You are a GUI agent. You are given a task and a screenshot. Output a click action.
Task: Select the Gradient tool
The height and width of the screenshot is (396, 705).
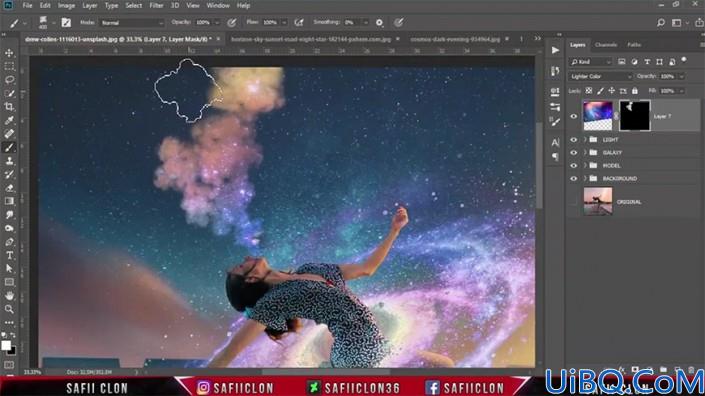9,201
